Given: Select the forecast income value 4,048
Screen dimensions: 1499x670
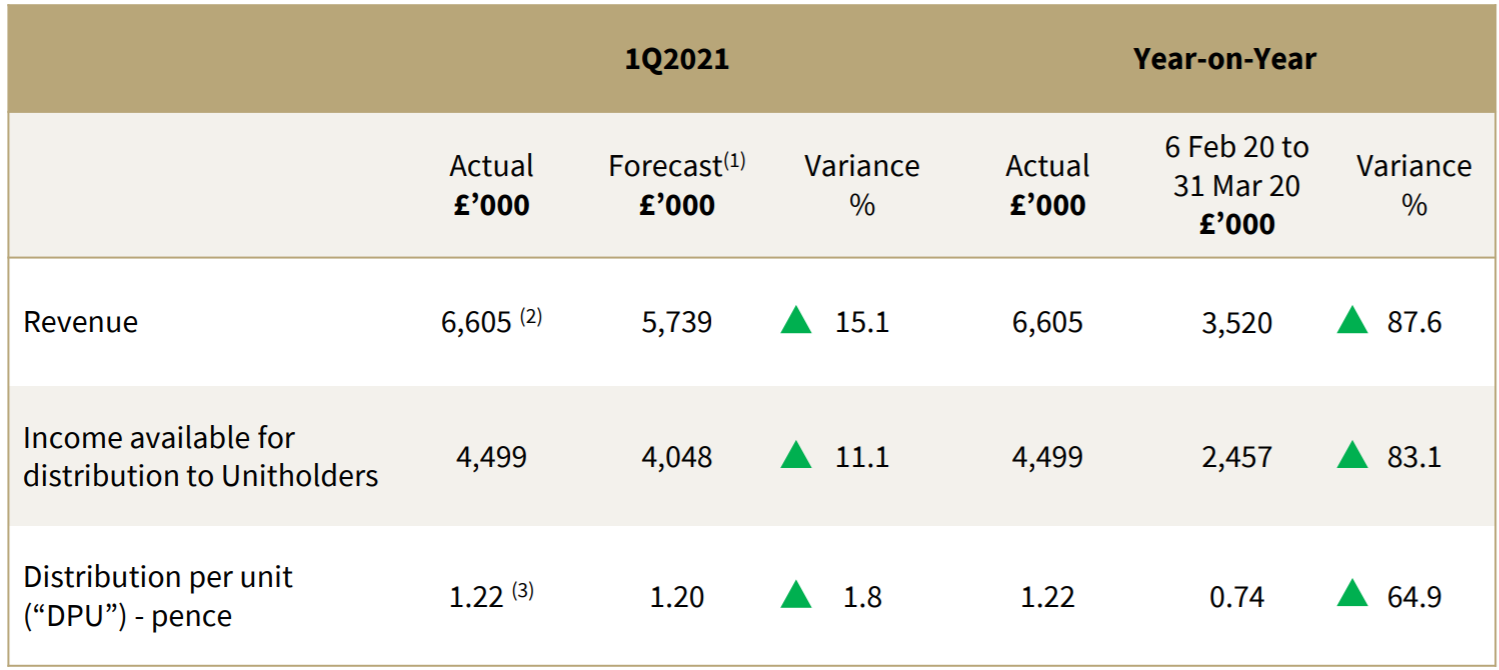Looking at the screenshot, I should [x=677, y=457].
